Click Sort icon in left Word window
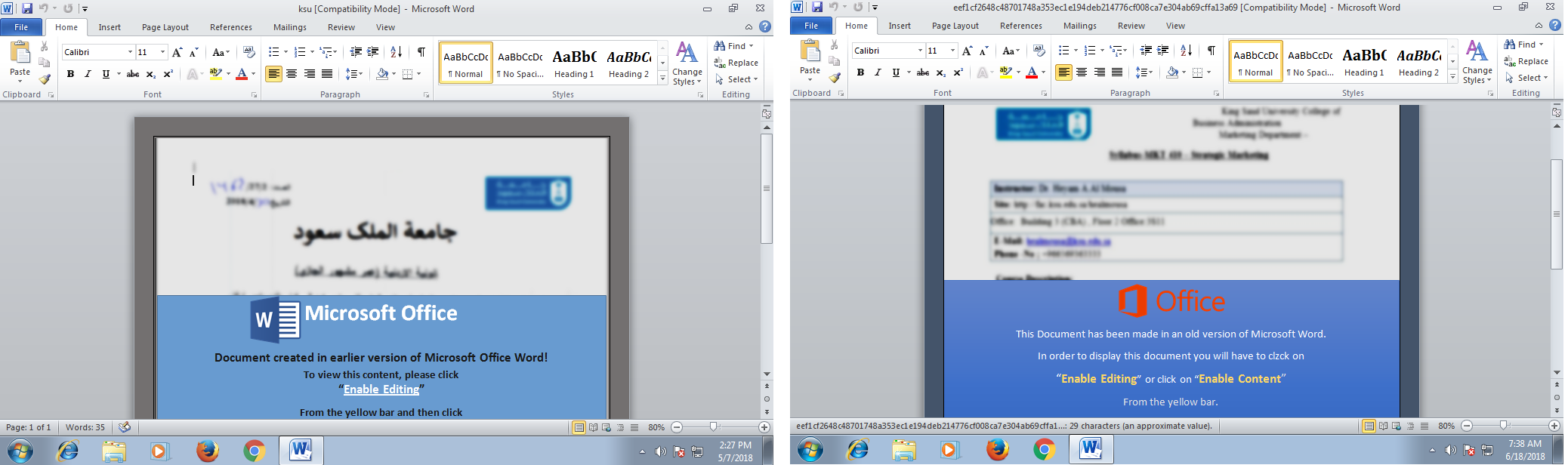The image size is (1568, 465). click(396, 52)
